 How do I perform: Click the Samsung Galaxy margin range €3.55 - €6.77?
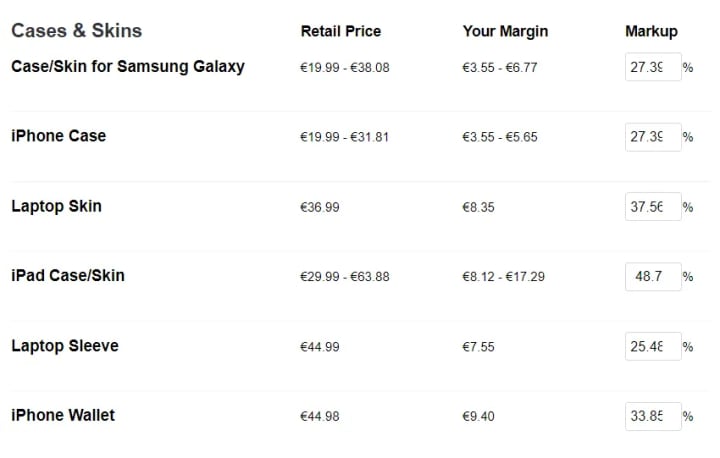pyautogui.click(x=500, y=68)
